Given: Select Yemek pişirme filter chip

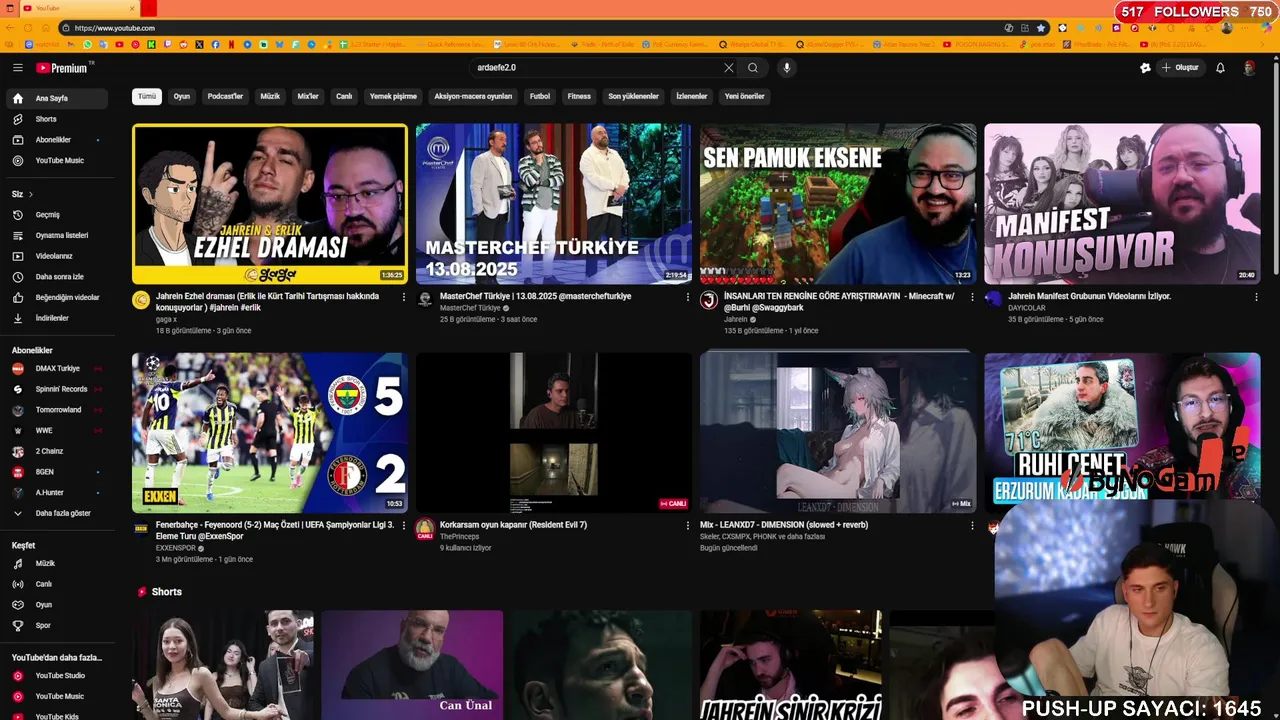Looking at the screenshot, I should [393, 97].
